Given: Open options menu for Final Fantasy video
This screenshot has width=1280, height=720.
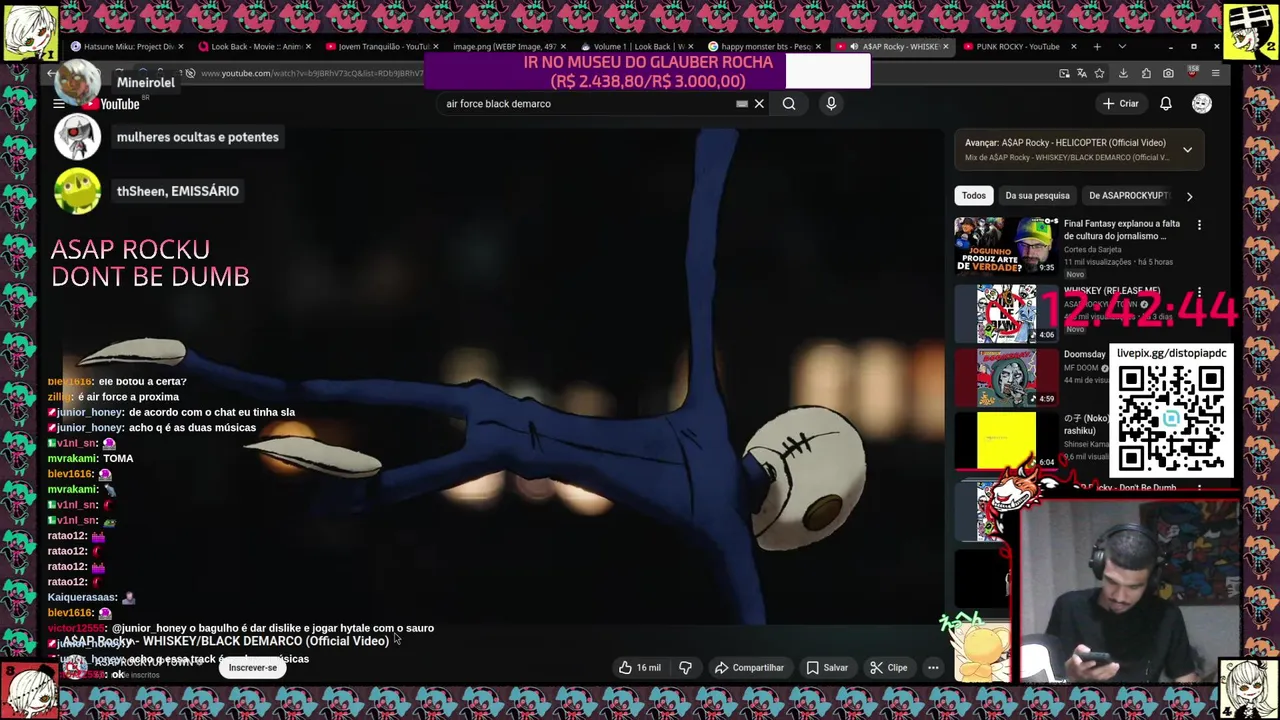Looking at the screenshot, I should [1199, 225].
